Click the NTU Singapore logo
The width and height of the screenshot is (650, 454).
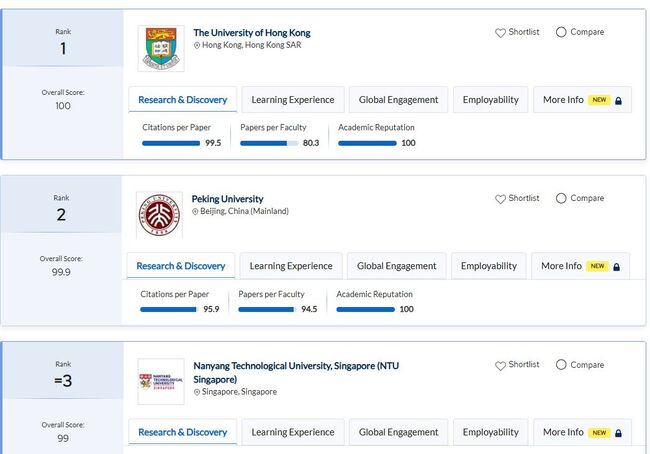tap(160, 381)
